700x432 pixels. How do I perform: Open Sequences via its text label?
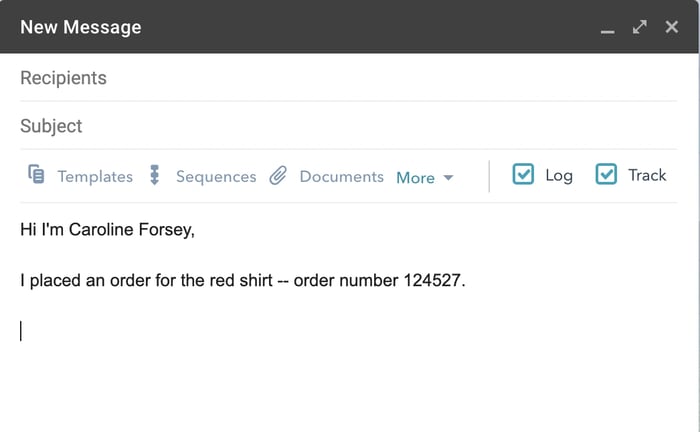(216, 176)
